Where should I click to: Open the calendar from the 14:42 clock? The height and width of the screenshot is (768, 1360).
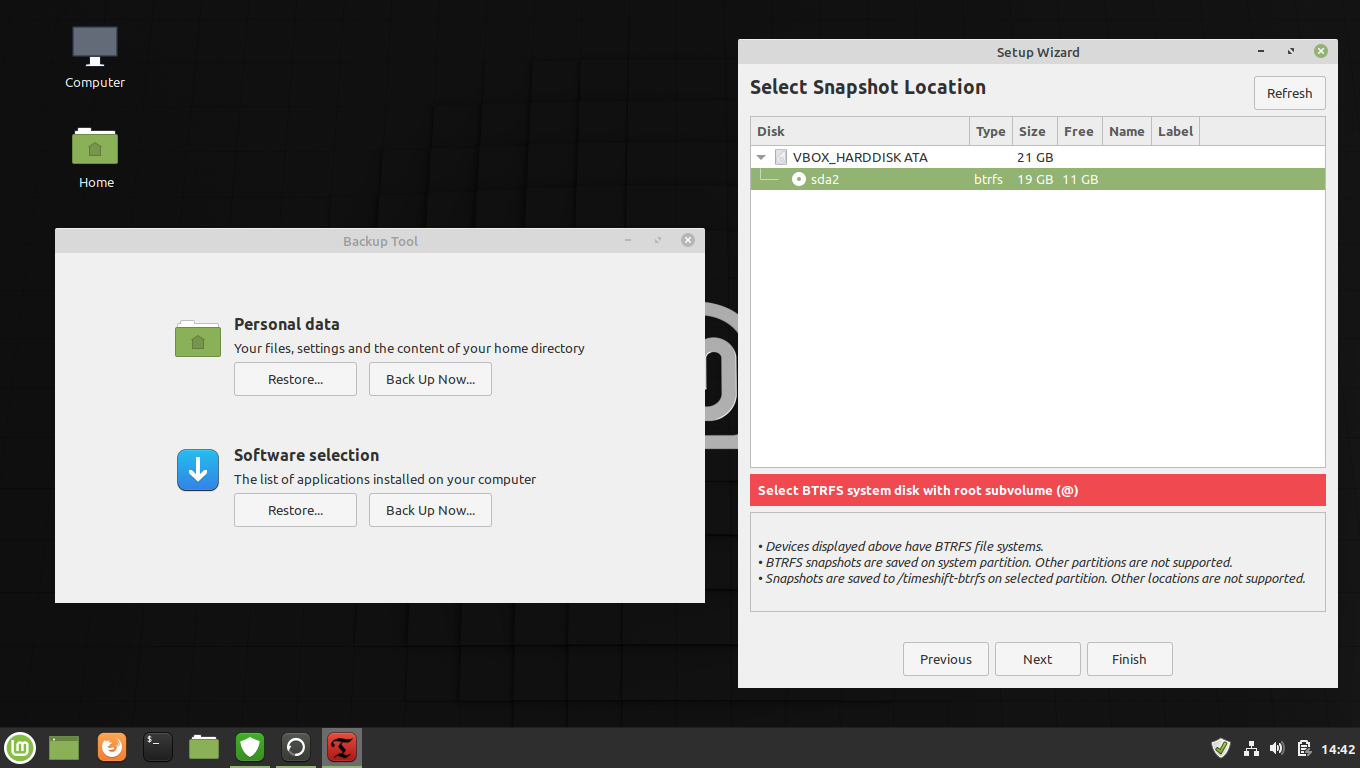(1338, 748)
